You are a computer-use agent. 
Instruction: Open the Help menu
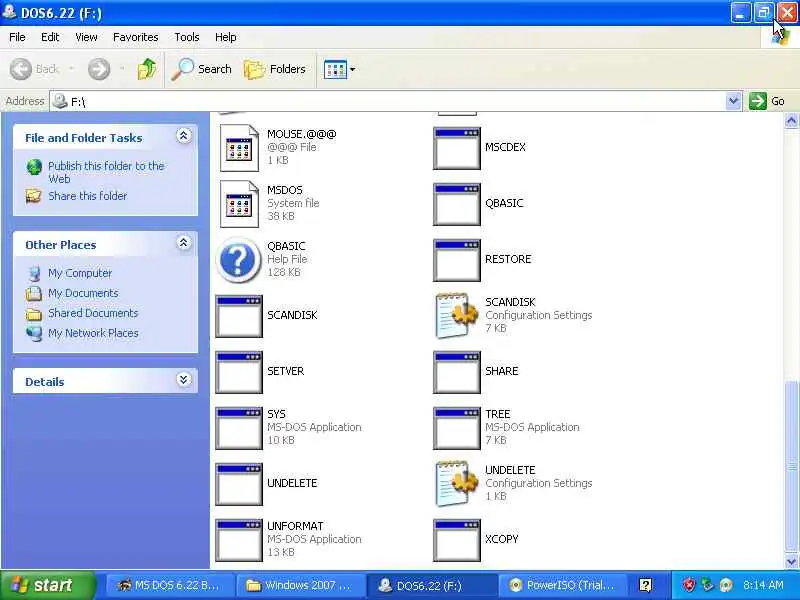[x=226, y=37]
